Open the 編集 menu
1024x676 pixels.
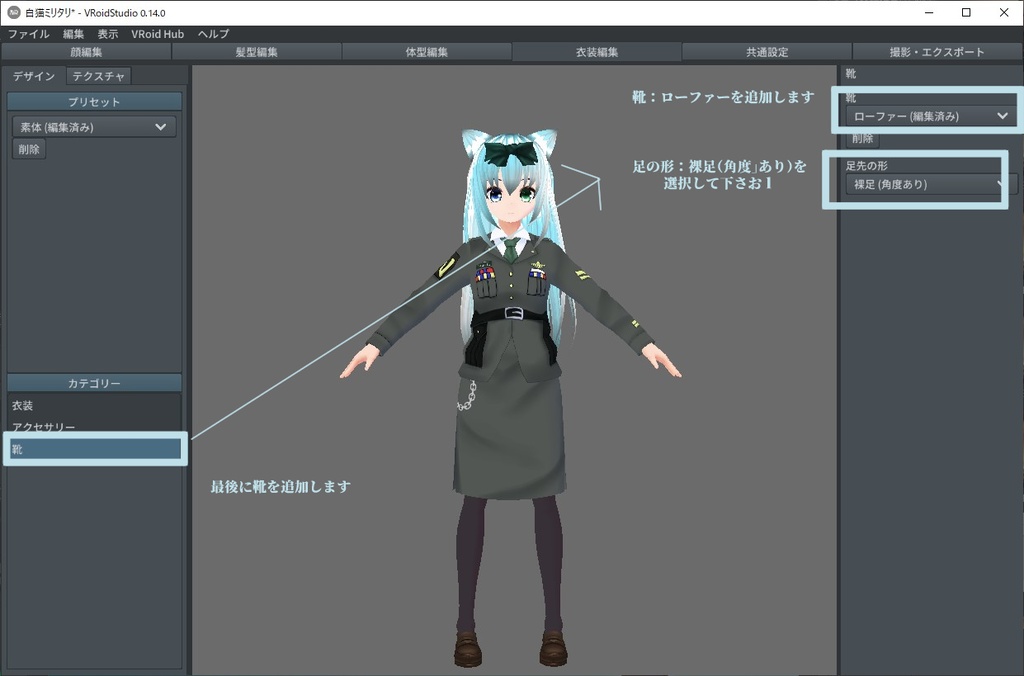(72, 33)
